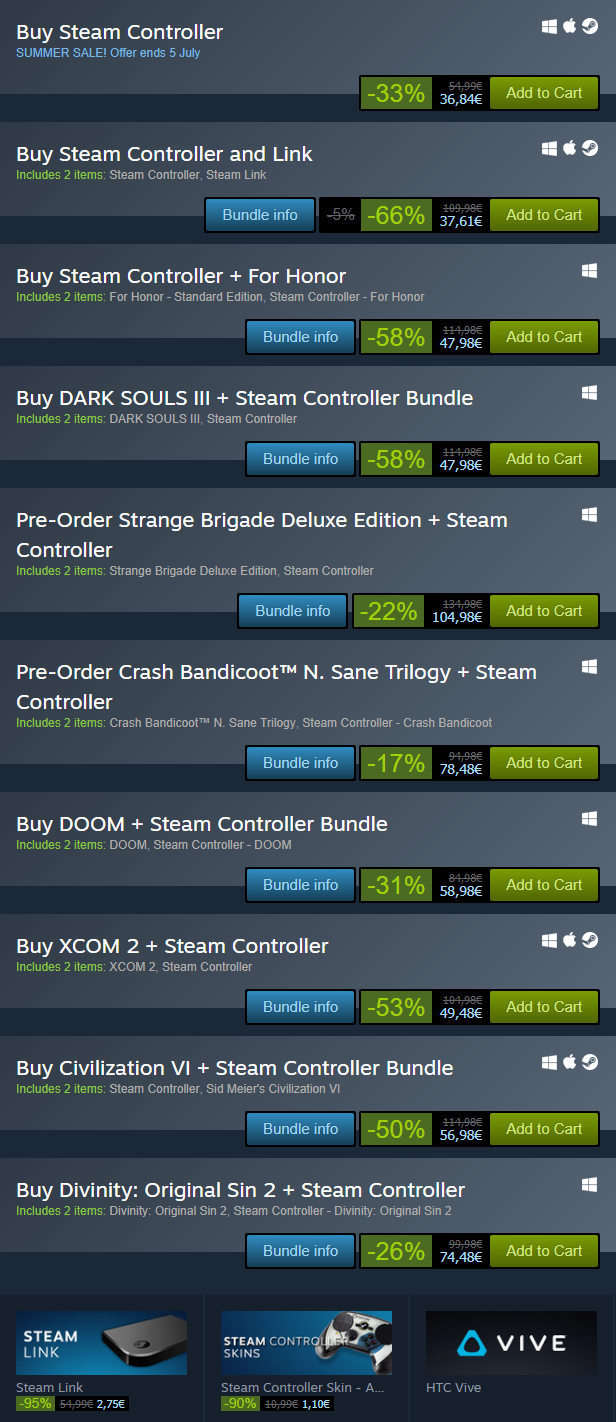Click the Apple icon on XCOM 2 bundle
616x1422 pixels.
coord(570,941)
